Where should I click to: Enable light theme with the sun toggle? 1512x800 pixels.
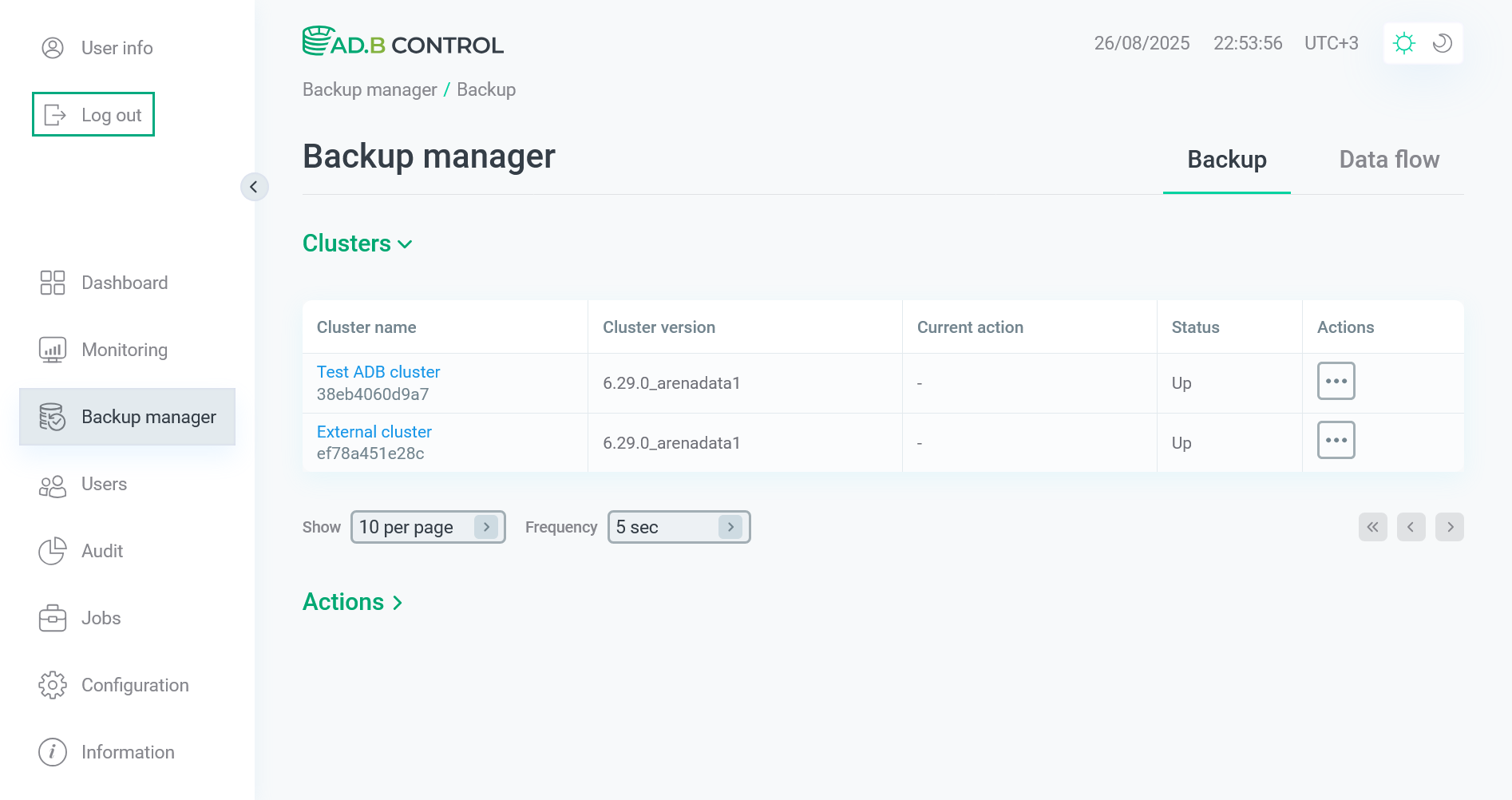pos(1404,43)
